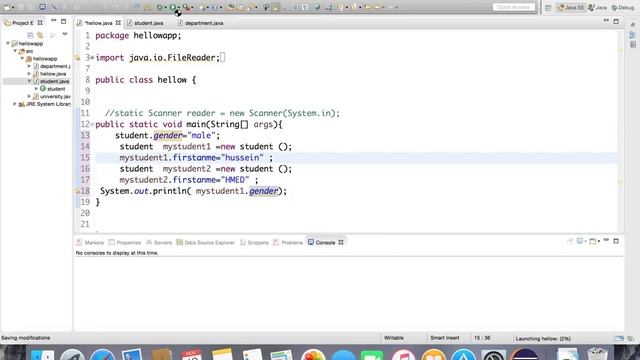
Task: Switch to the Java perspective
Action: (598, 7)
